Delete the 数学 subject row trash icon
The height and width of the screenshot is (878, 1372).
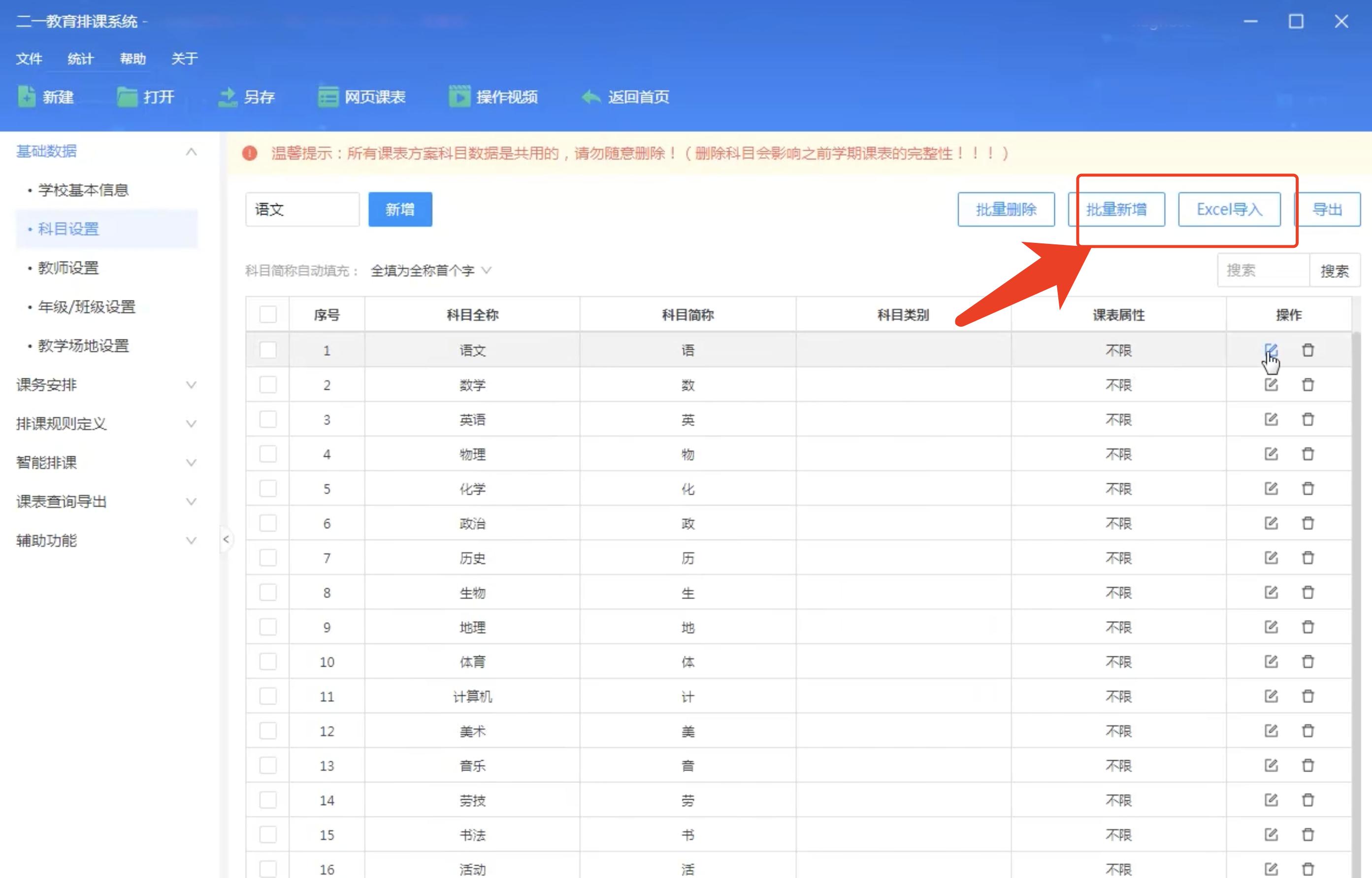coord(1307,385)
